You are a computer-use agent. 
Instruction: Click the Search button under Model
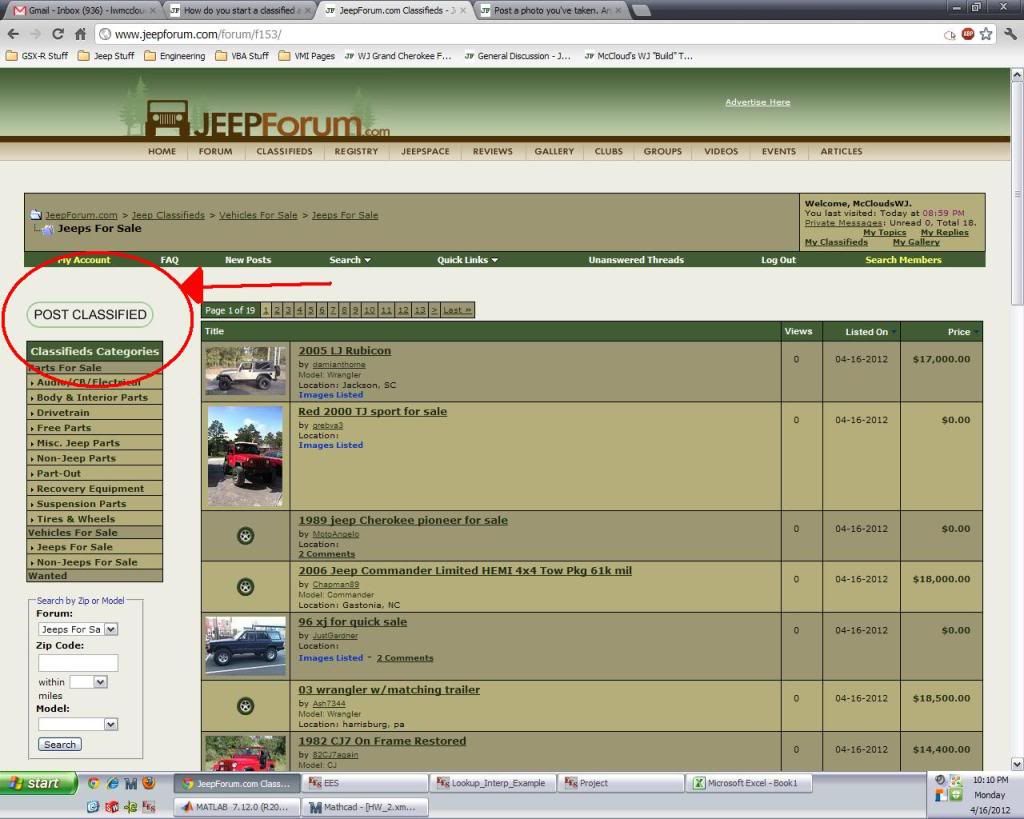tap(60, 745)
